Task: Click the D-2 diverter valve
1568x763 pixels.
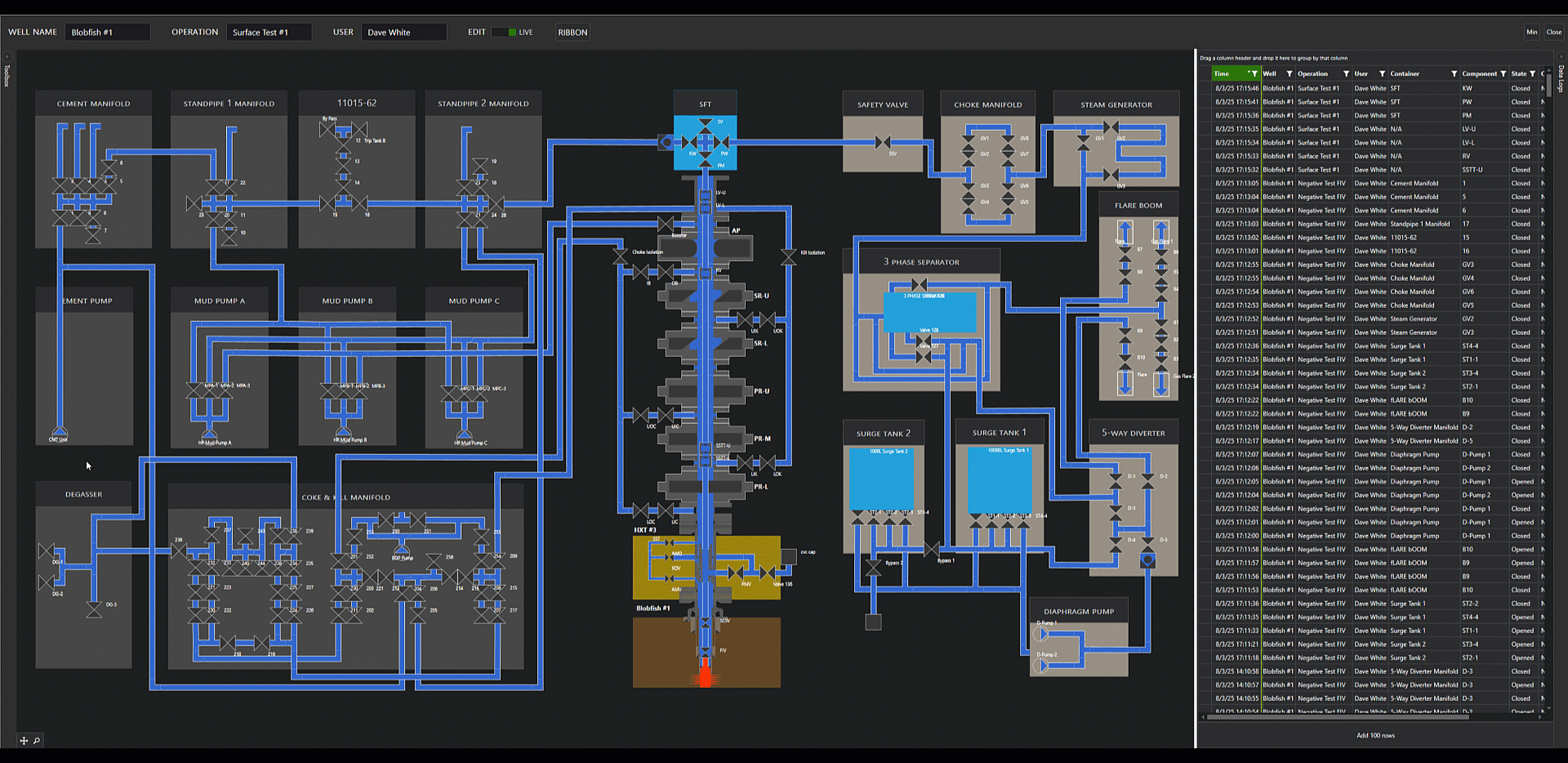Action: [x=1147, y=480]
